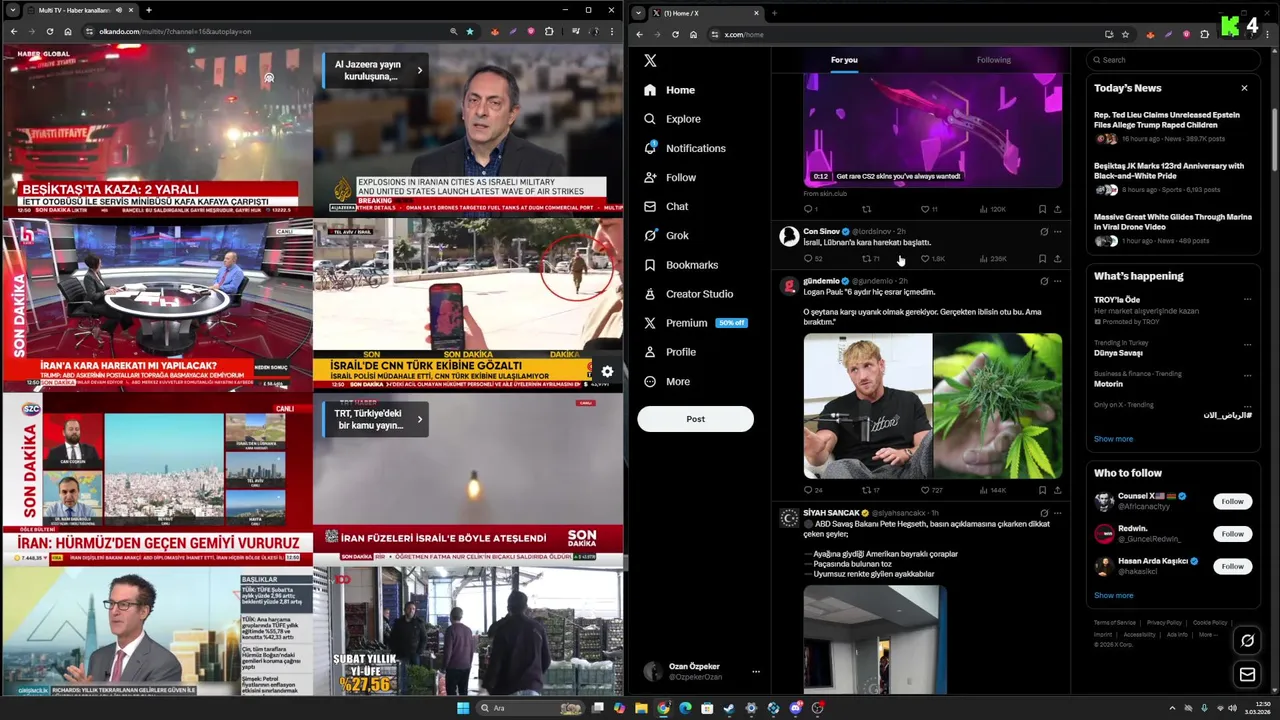Open options for Dünya Savaşı trend

coord(1247,344)
